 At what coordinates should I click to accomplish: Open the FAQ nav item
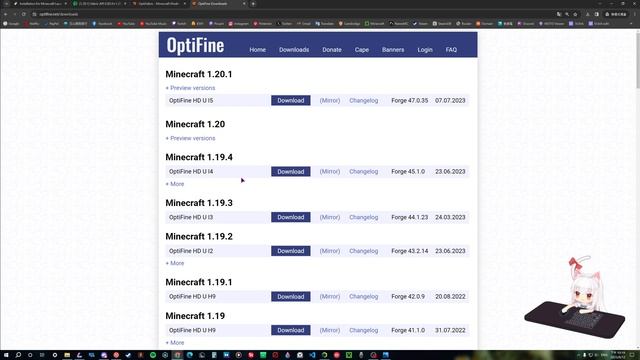click(x=451, y=50)
